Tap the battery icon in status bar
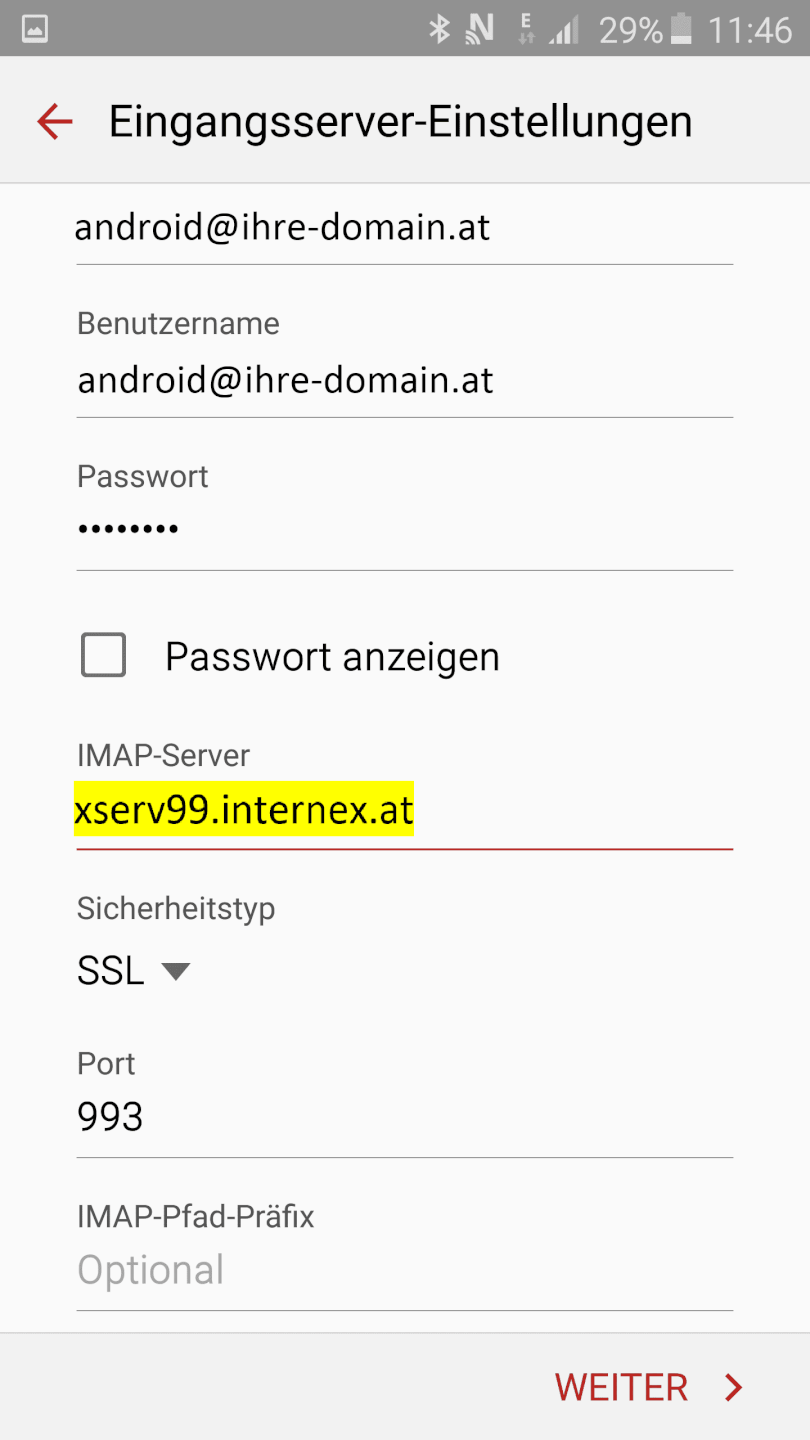This screenshot has height=1440, width=810. pyautogui.click(x=681, y=29)
